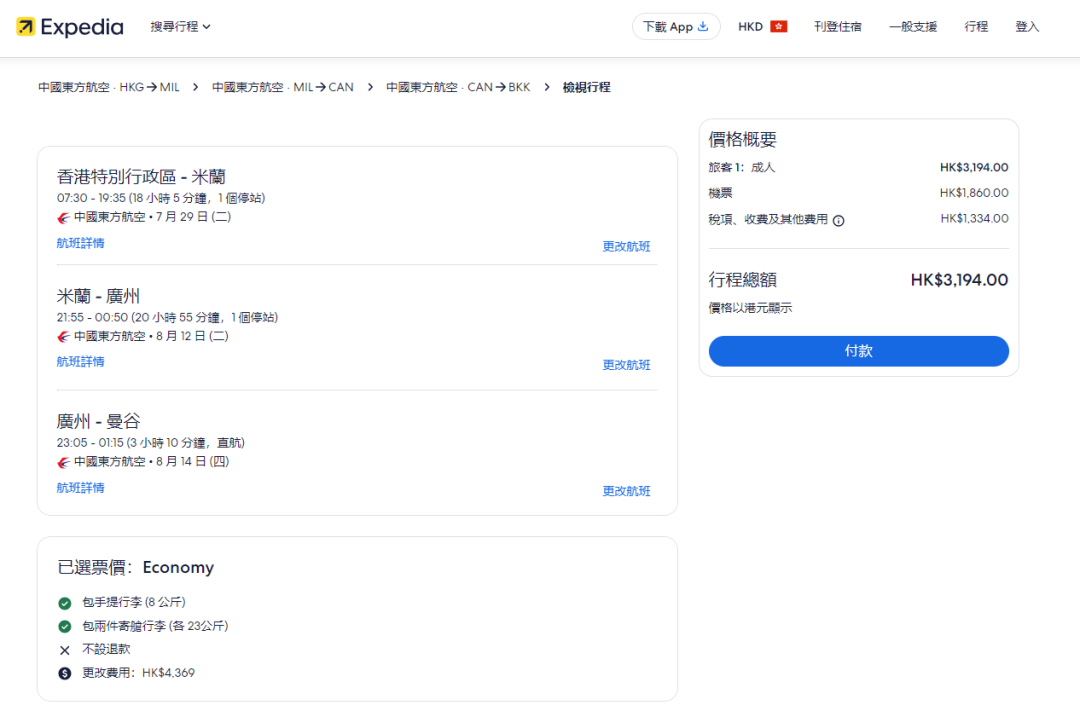Open 航班詳情 for 米蘭 - 廣州 flight
The image size is (1080, 711).
[81, 362]
